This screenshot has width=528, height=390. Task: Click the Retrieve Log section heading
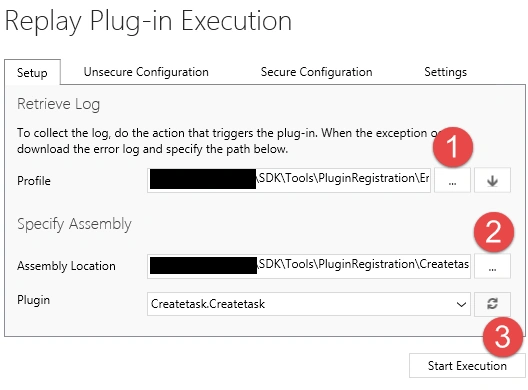(59, 104)
